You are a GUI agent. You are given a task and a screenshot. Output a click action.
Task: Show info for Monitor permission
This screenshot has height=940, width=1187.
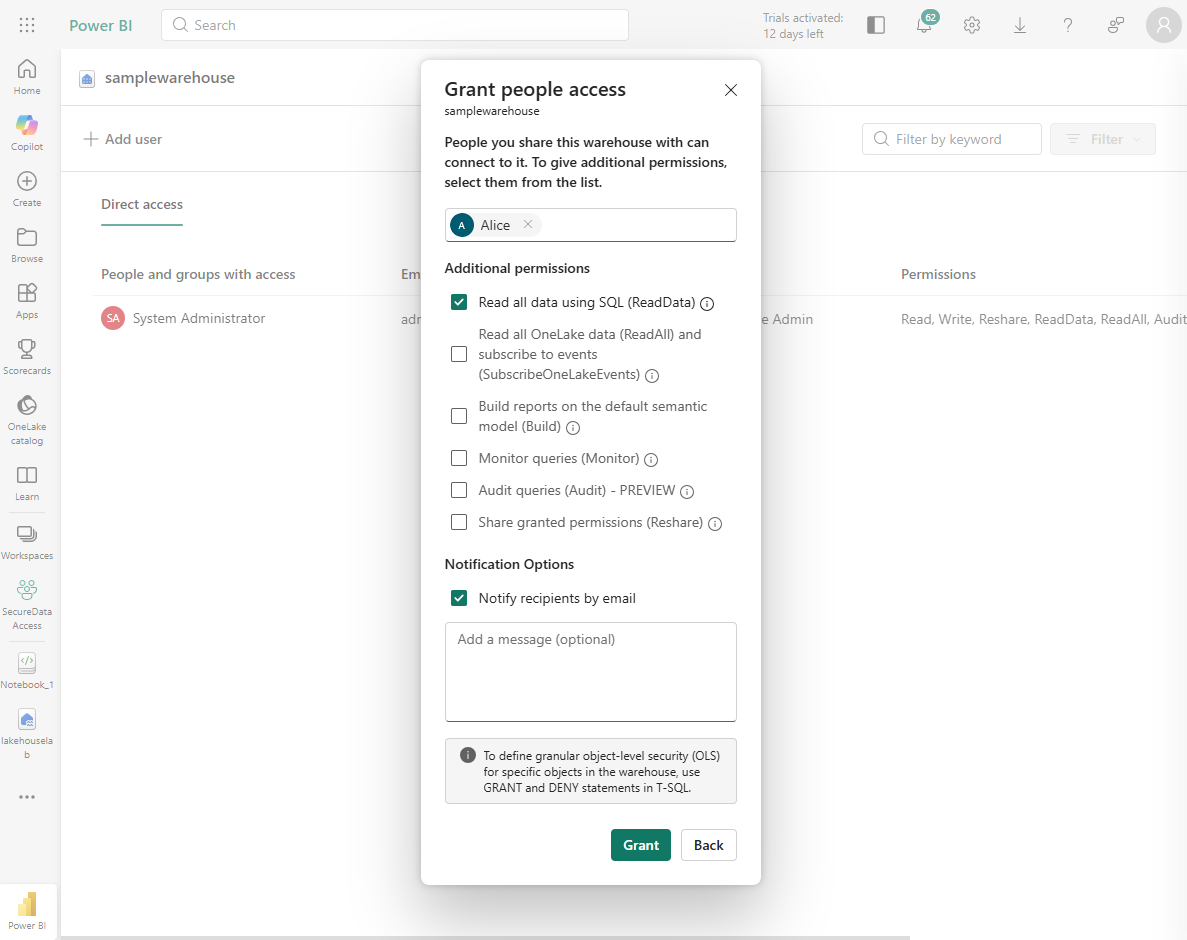[x=651, y=459]
